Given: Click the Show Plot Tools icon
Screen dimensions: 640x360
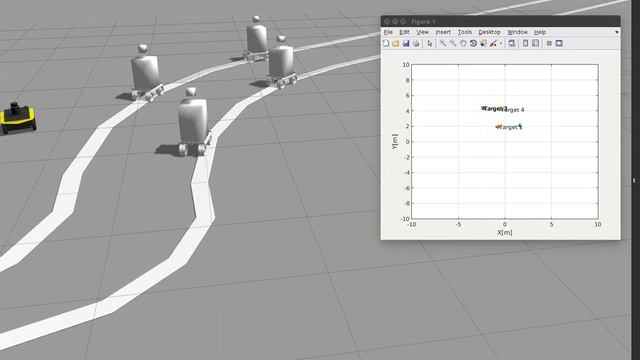Looking at the screenshot, I should click(559, 43).
